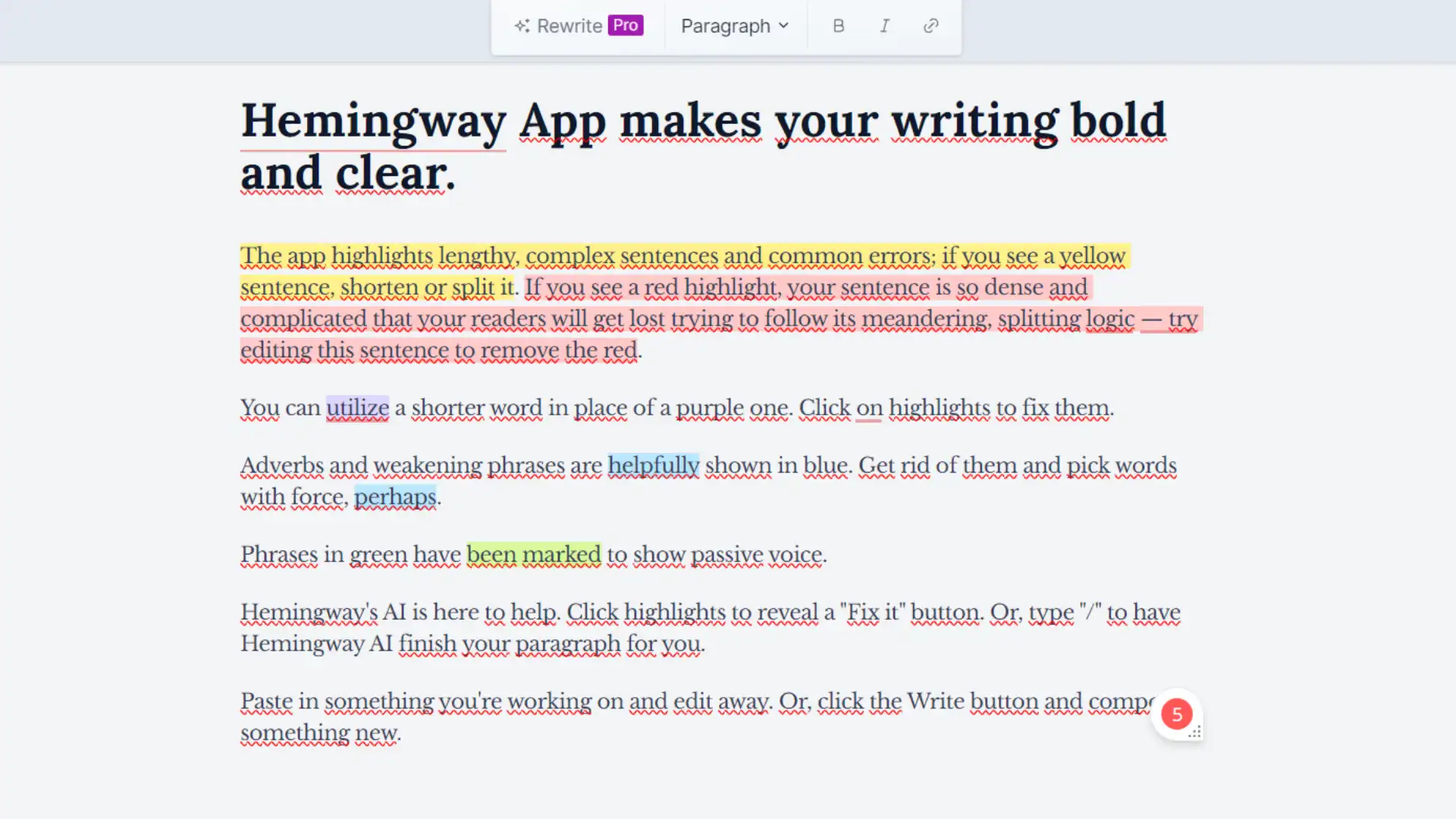Screen dimensions: 1456x819
Task: Click the text "Hemingway's AI is here to help."
Action: pos(400,612)
